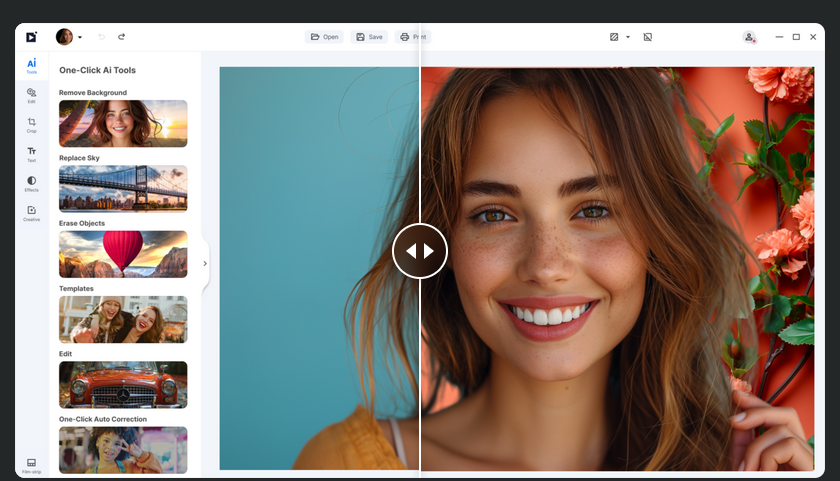Toggle the hide-original preview icon
Image resolution: width=840 pixels, height=481 pixels.
tap(647, 37)
